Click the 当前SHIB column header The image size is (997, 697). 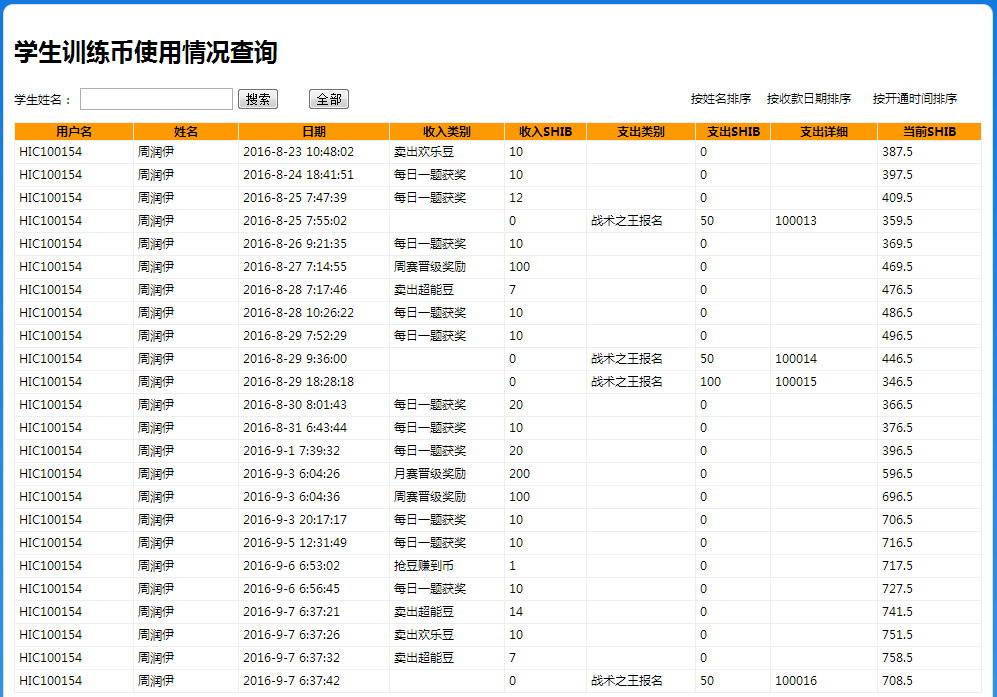[x=929, y=132]
